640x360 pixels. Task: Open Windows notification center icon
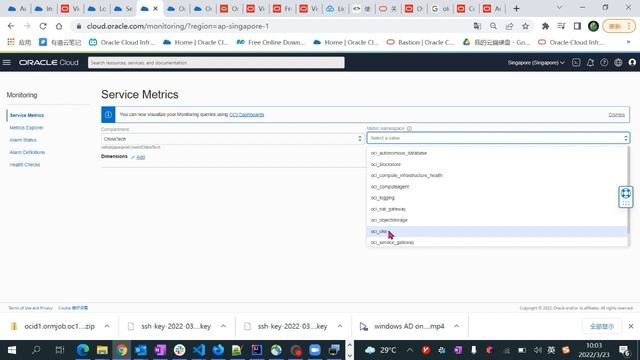click(x=624, y=350)
